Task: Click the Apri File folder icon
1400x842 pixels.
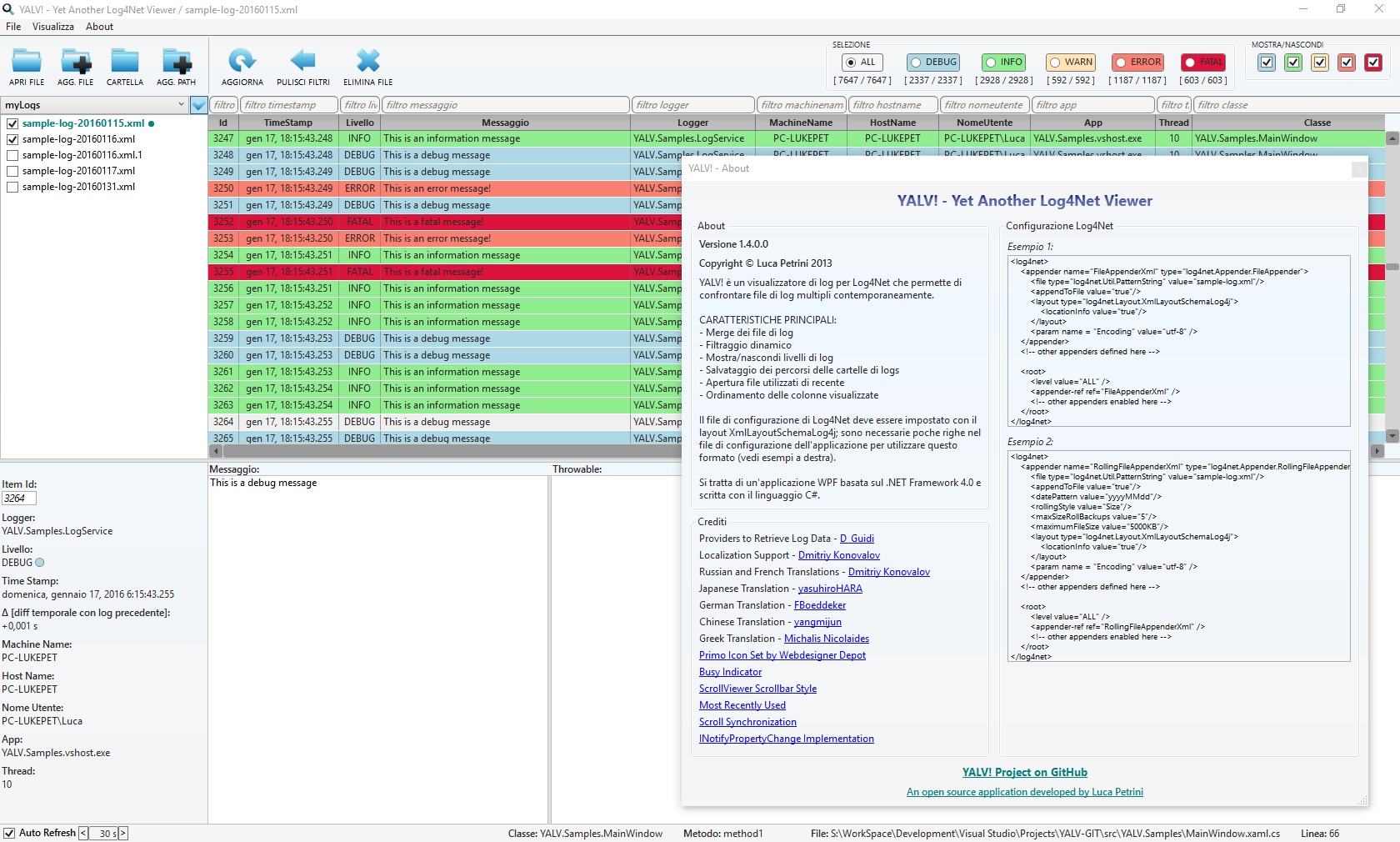Action: (27, 61)
